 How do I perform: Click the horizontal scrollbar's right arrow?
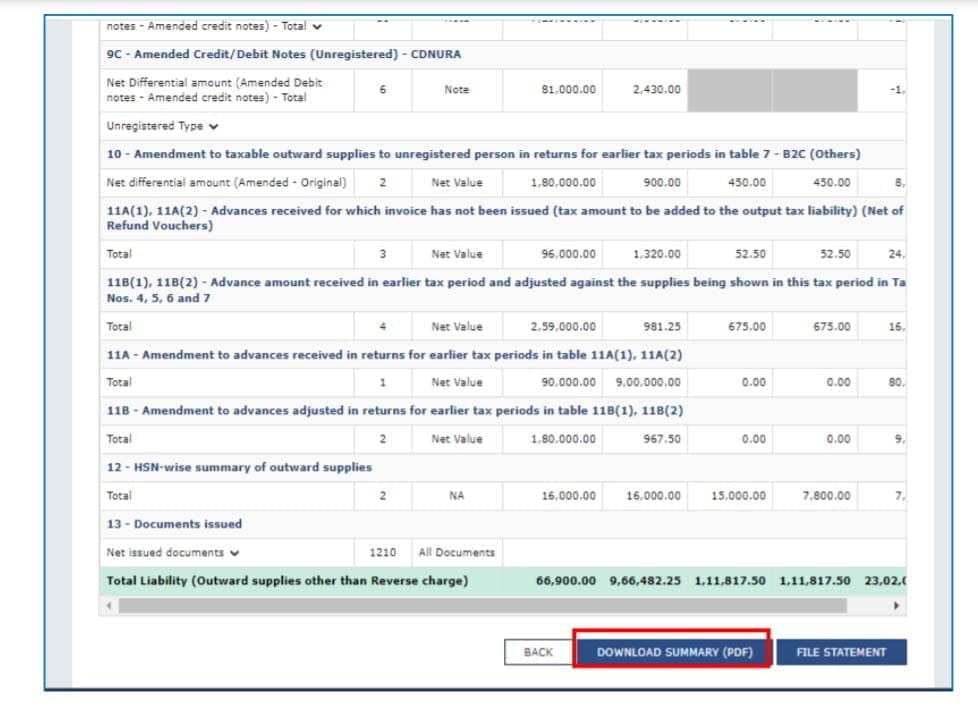pos(897,606)
